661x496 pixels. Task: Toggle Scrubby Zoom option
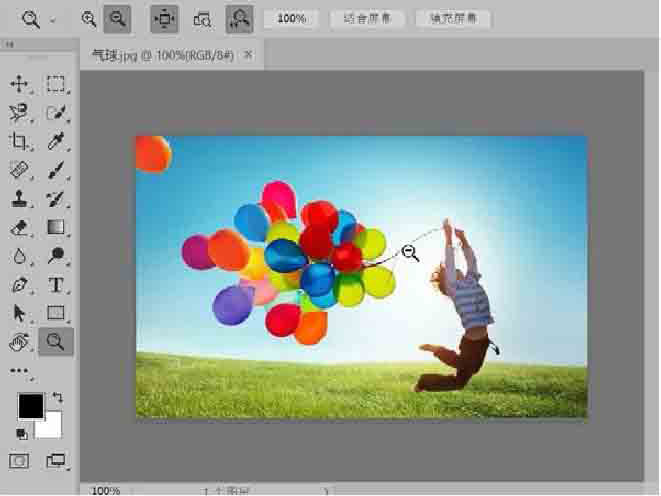pyautogui.click(x=239, y=19)
